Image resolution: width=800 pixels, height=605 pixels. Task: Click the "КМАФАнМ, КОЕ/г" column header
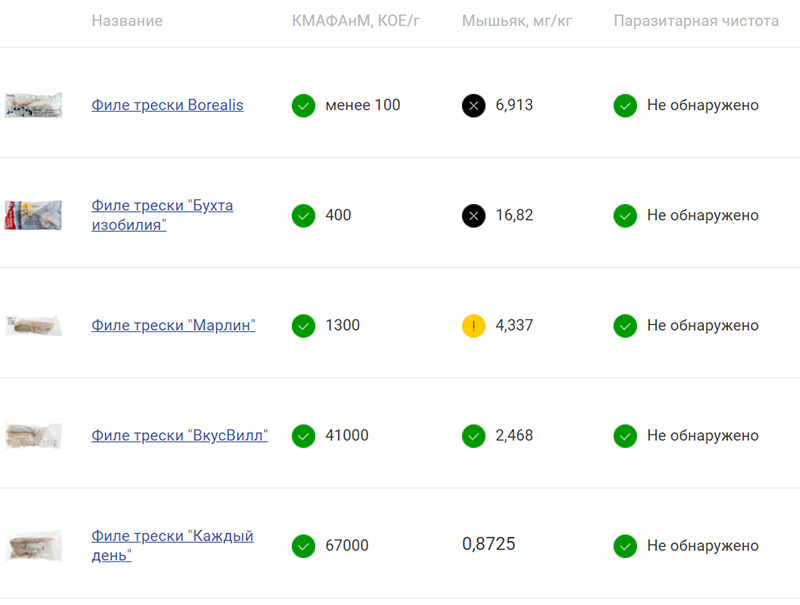coord(356,21)
